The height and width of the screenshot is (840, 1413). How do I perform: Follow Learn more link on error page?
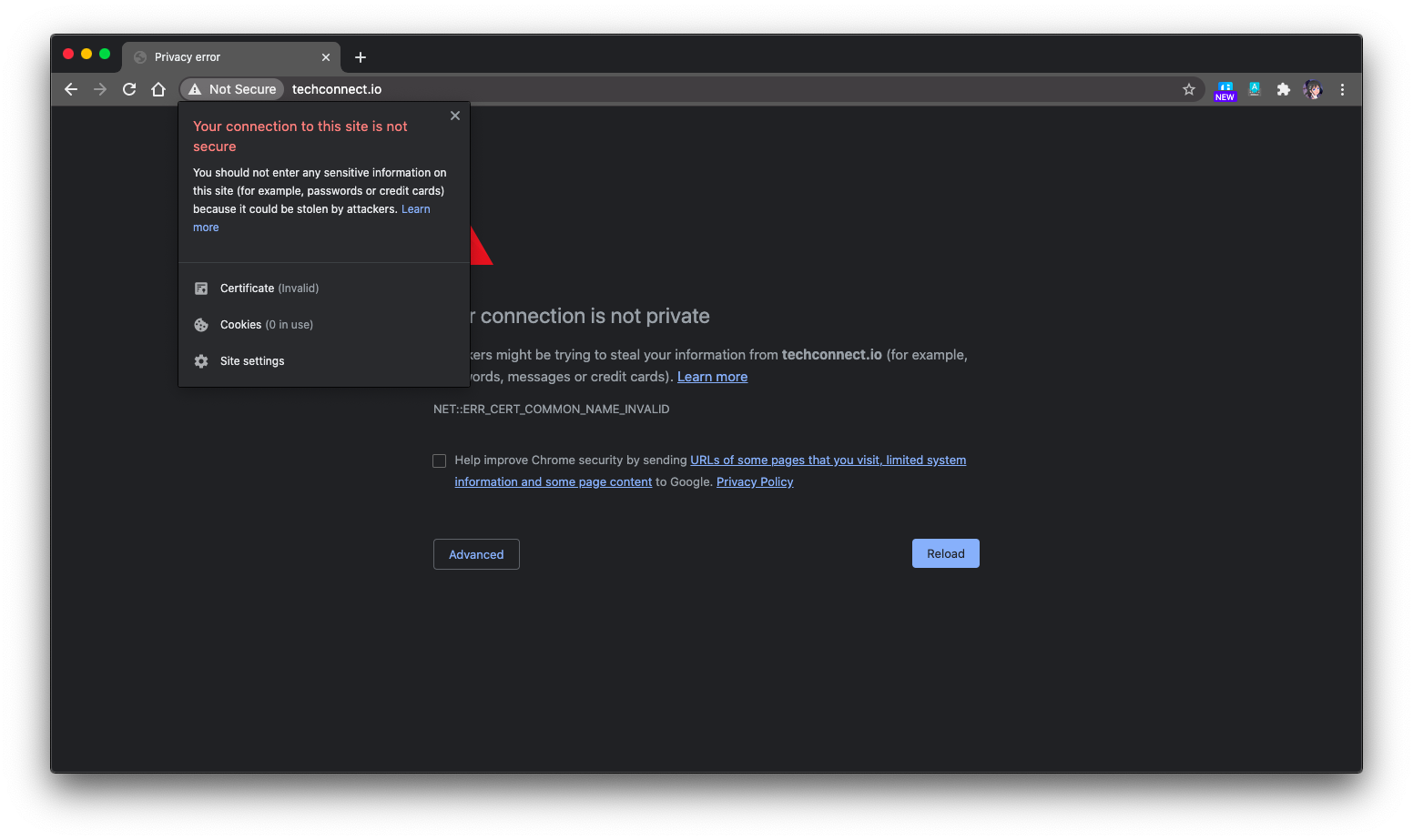[712, 377]
